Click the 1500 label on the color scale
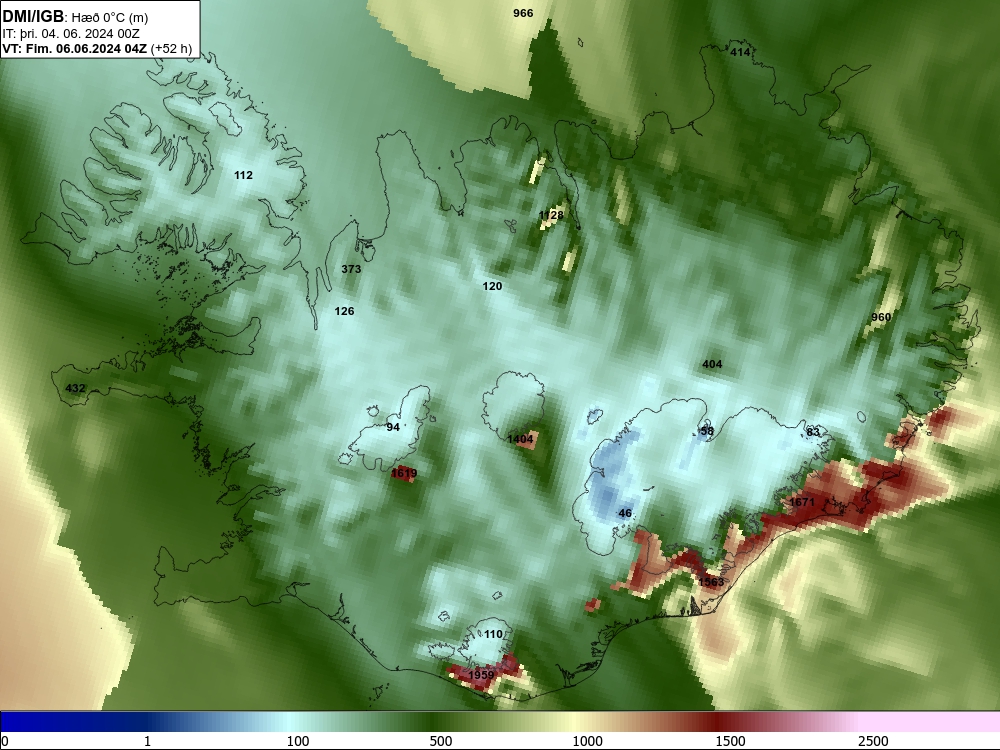 coord(731,741)
